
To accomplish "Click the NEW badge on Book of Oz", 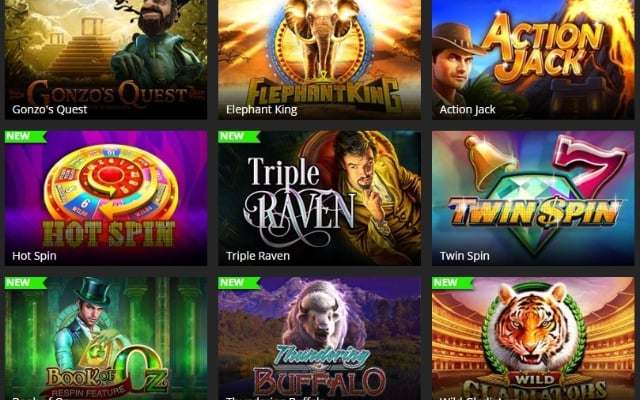I will coord(25,283).
